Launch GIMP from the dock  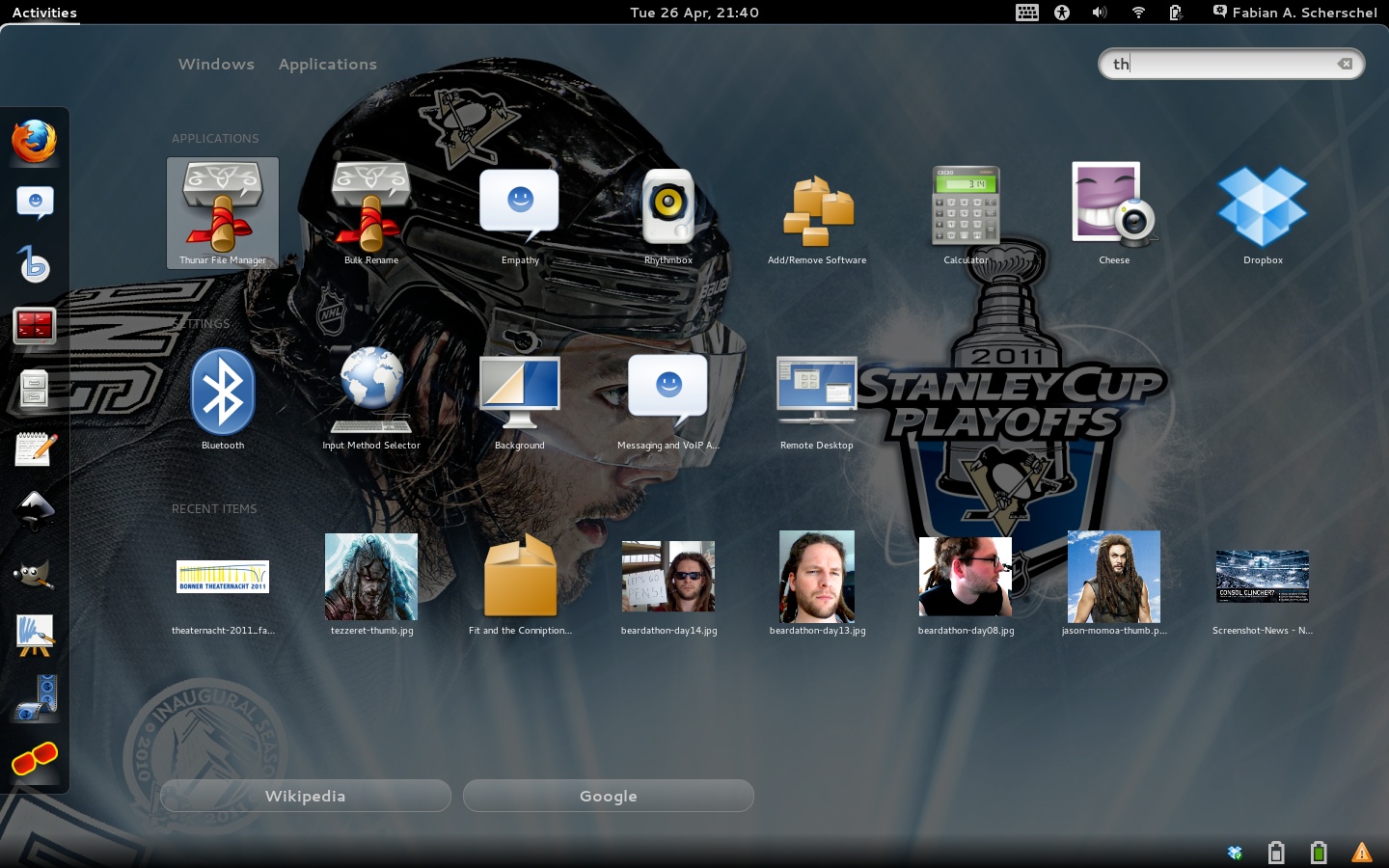[35, 574]
